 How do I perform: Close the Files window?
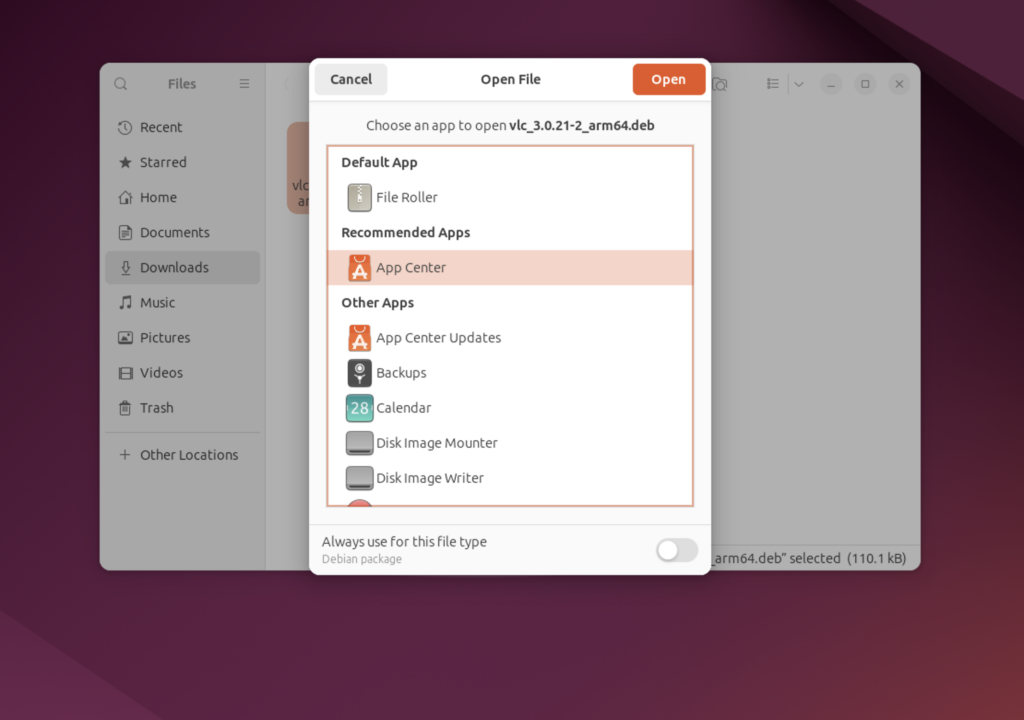[x=899, y=84]
